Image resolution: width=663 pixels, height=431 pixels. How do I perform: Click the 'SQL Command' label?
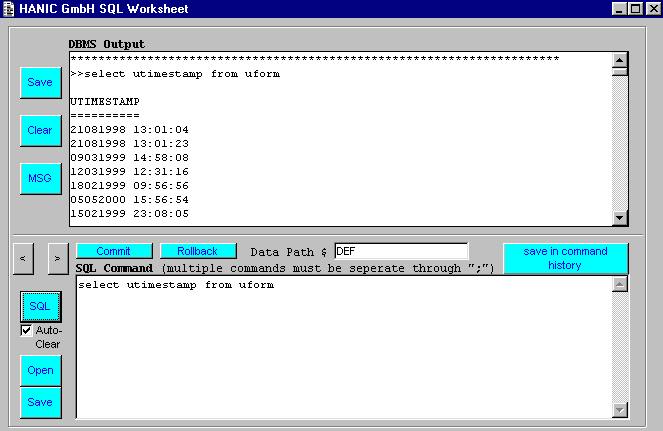(115, 268)
